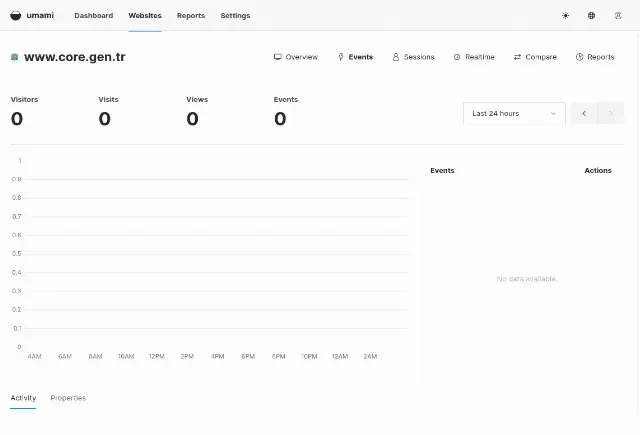The image size is (640, 435).
Task: Click the umami logo icon
Action: pyautogui.click(x=16, y=16)
